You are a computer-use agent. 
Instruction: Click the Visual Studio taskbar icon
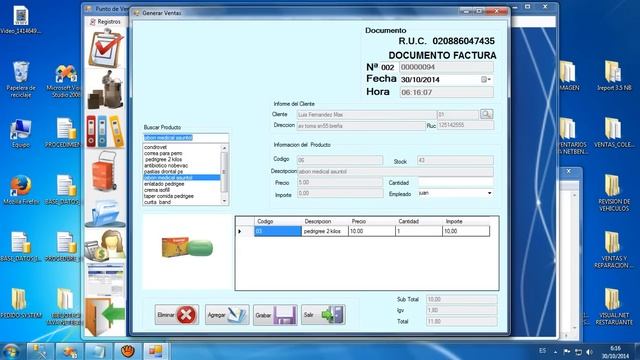click(69, 351)
